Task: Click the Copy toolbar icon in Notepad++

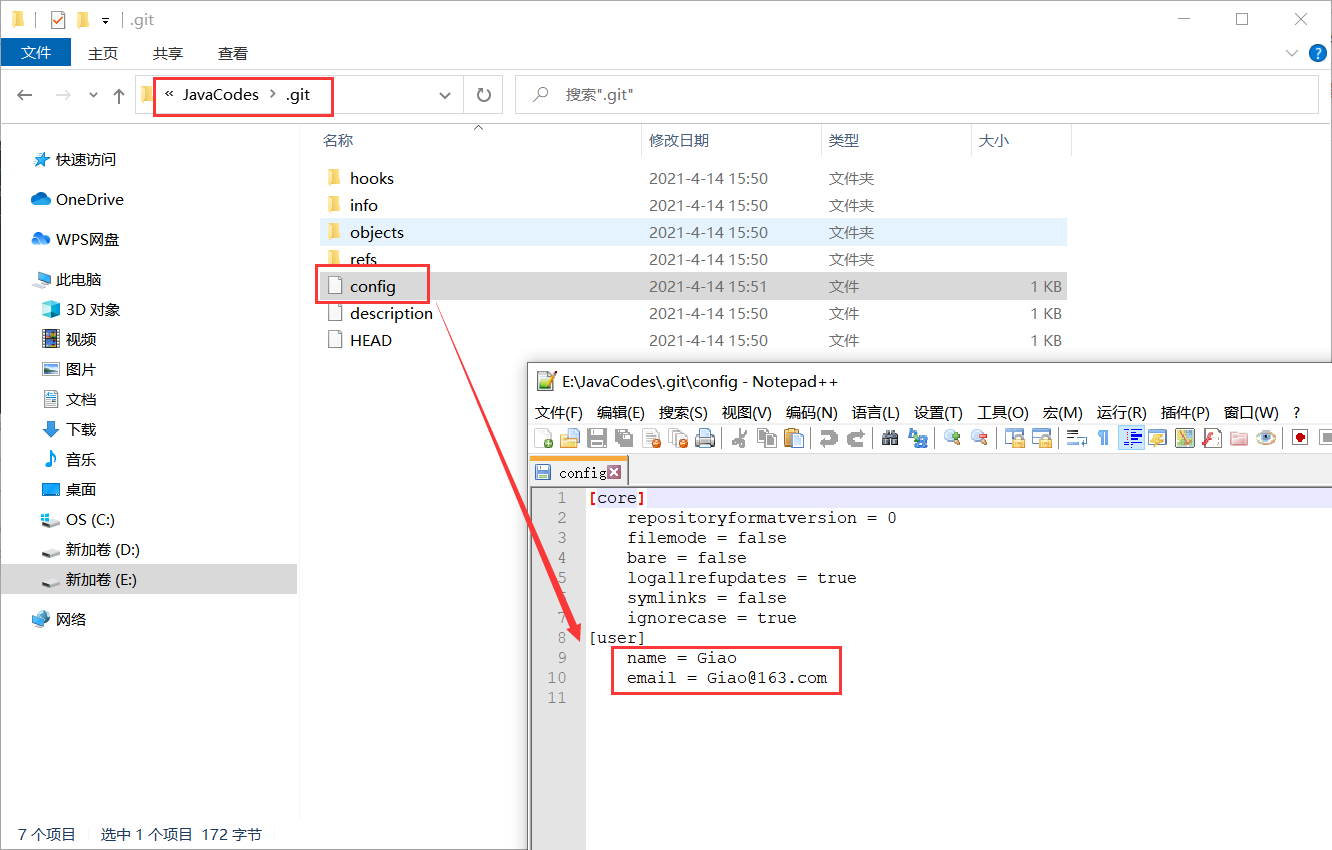Action: pyautogui.click(x=767, y=437)
